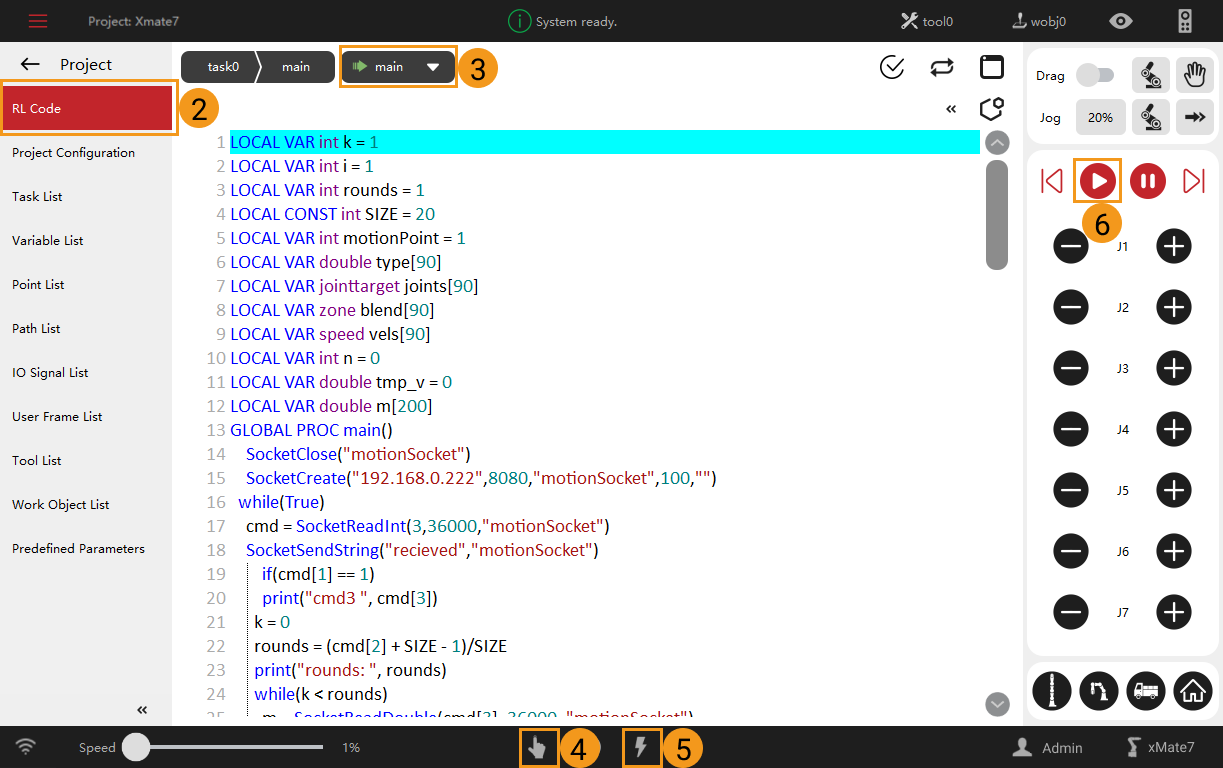Screen dimensions: 1223x768
Task: Click the robot icon beside Drag
Action: (x=1151, y=75)
